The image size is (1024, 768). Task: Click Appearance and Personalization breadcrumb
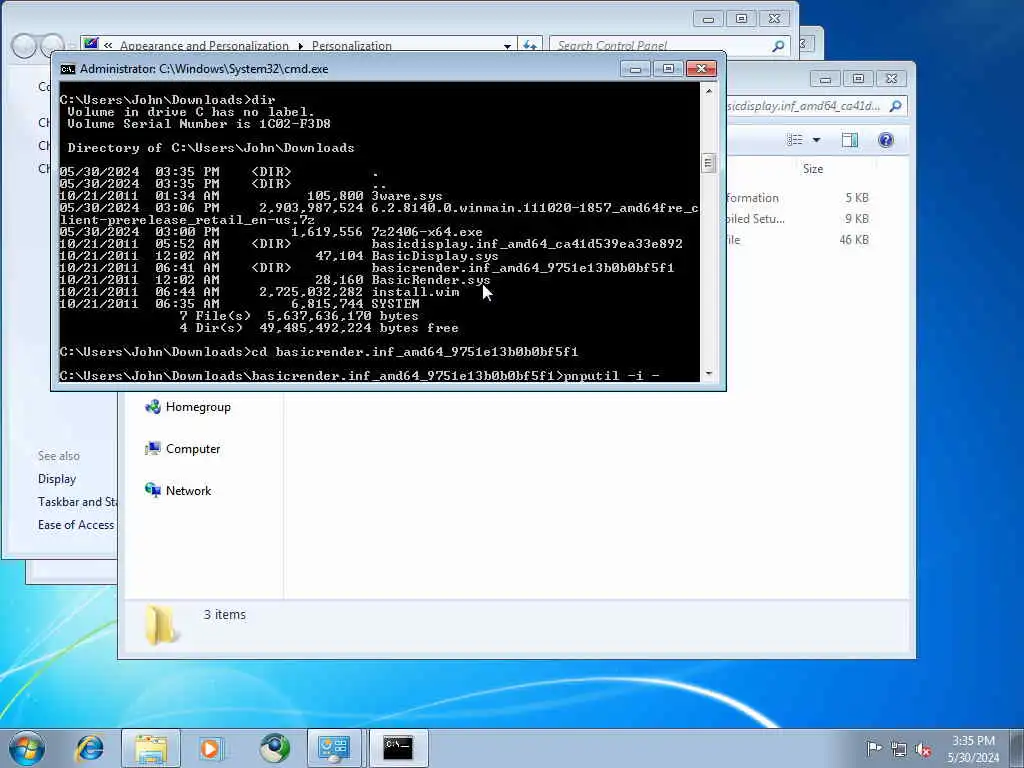tap(204, 46)
